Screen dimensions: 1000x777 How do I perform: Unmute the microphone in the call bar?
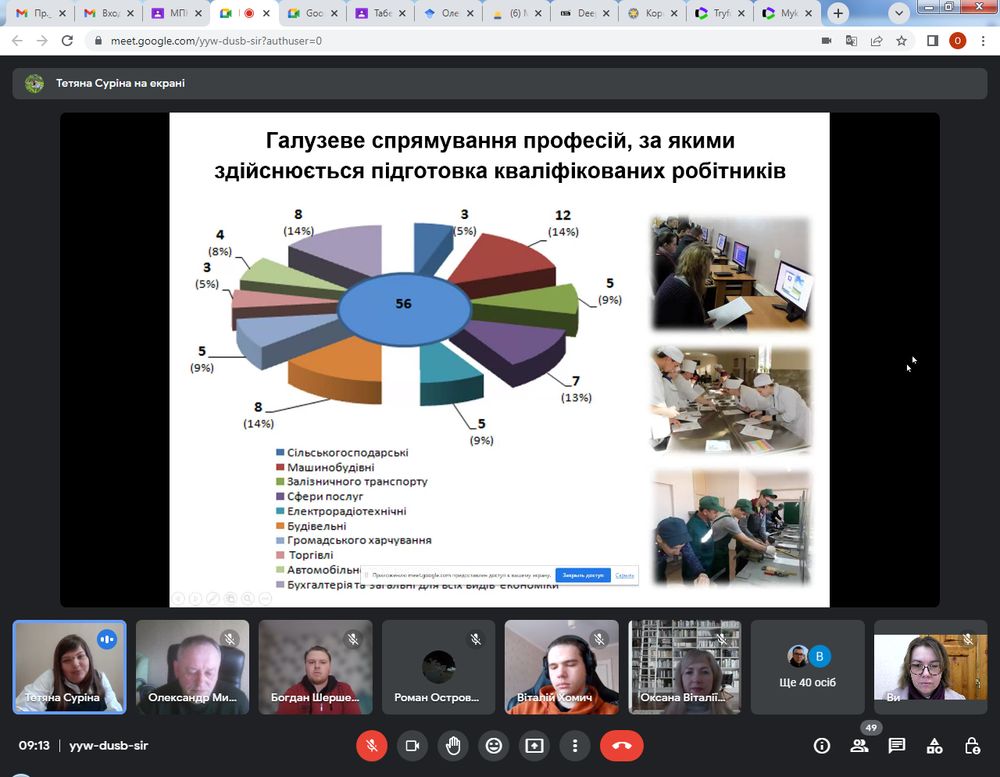click(x=372, y=746)
